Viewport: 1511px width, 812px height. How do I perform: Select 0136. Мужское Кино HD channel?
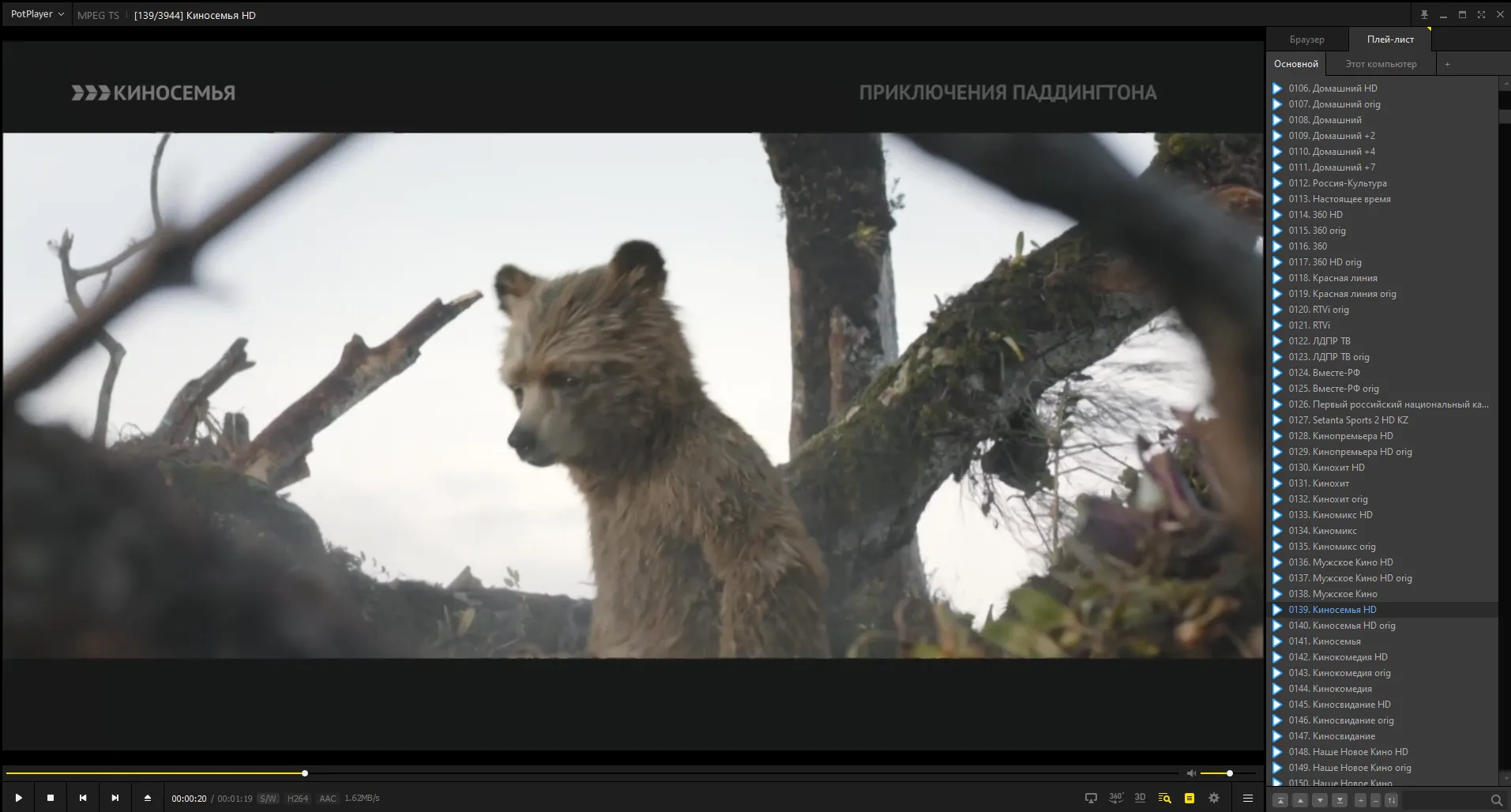[x=1381, y=562]
